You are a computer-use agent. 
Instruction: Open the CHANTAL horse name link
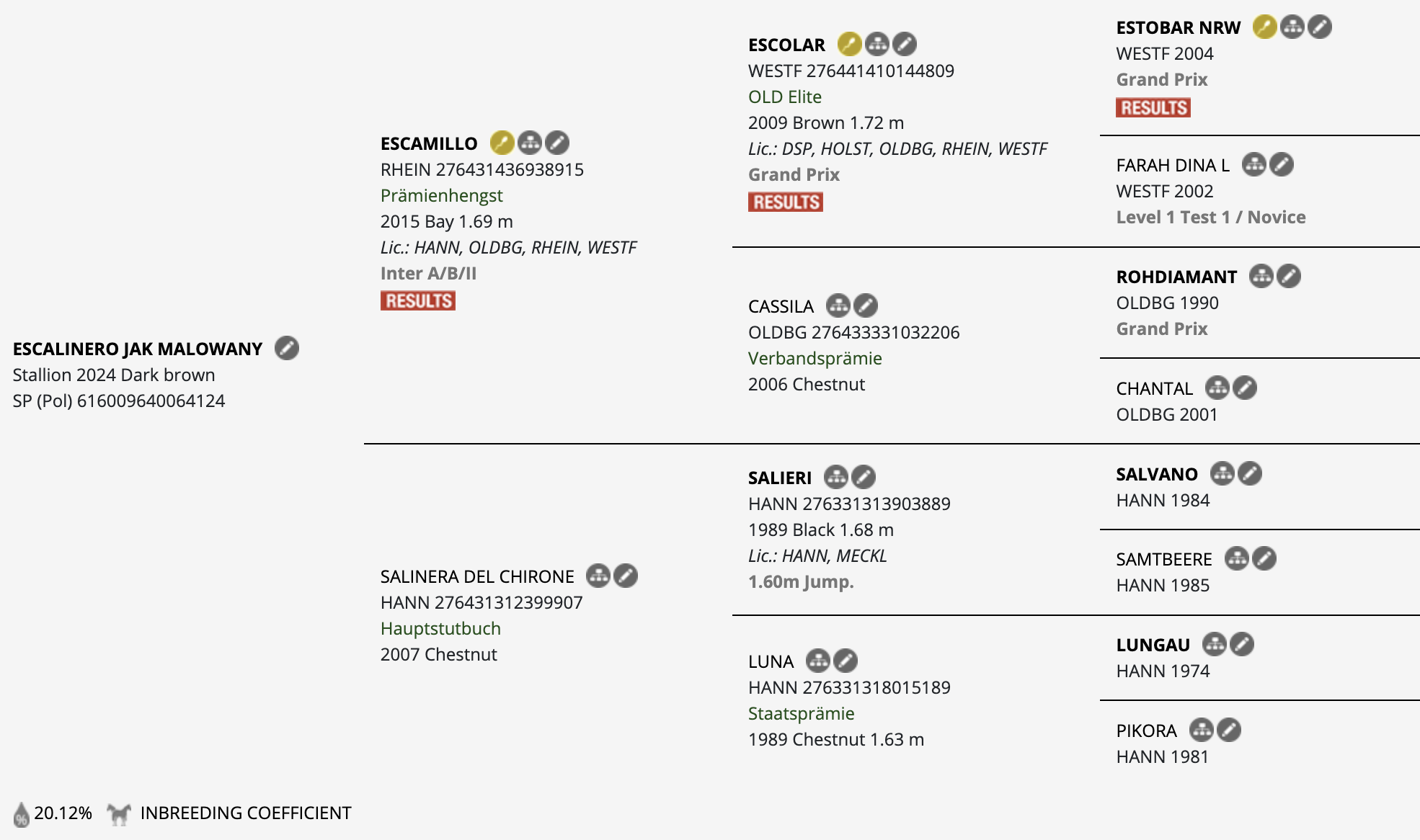pyautogui.click(x=1155, y=389)
